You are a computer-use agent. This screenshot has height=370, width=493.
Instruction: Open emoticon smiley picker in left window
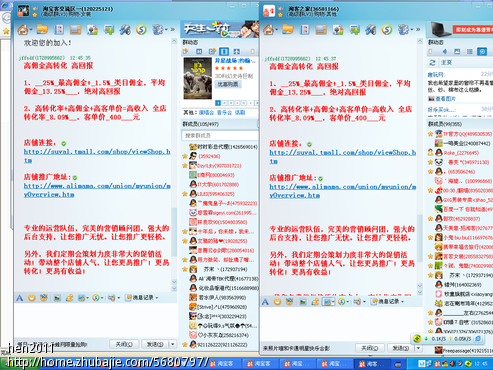tap(32, 298)
